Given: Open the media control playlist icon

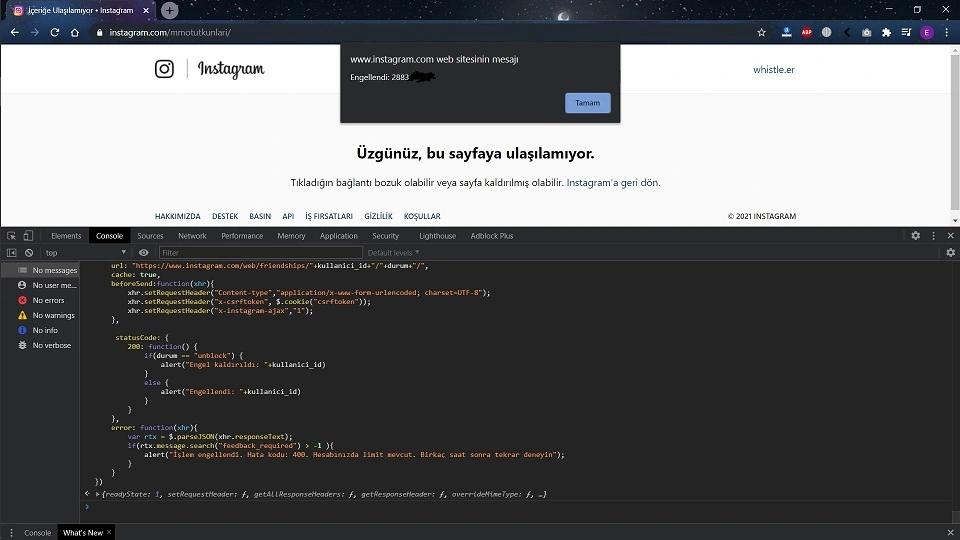Looking at the screenshot, I should coord(906,32).
